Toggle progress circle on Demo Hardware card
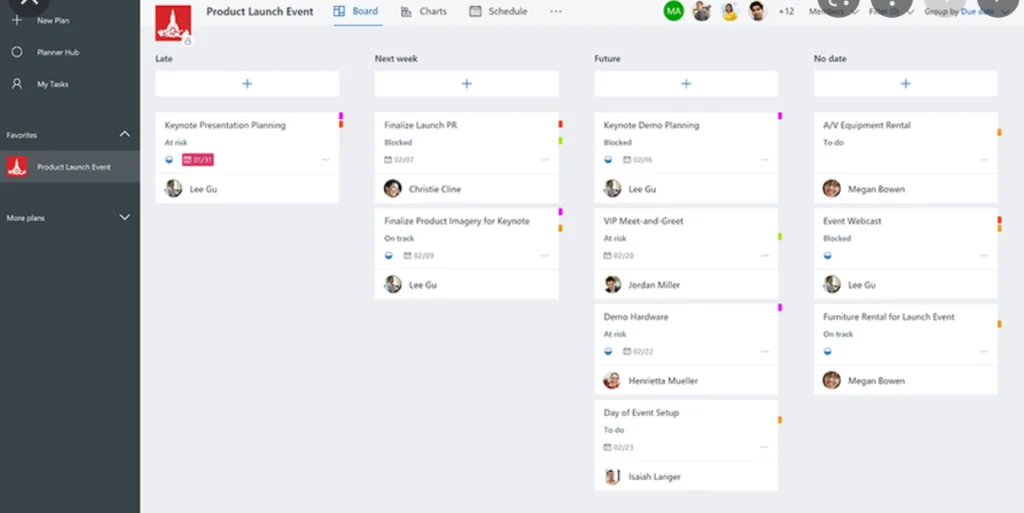The width and height of the screenshot is (1024, 513). click(608, 352)
